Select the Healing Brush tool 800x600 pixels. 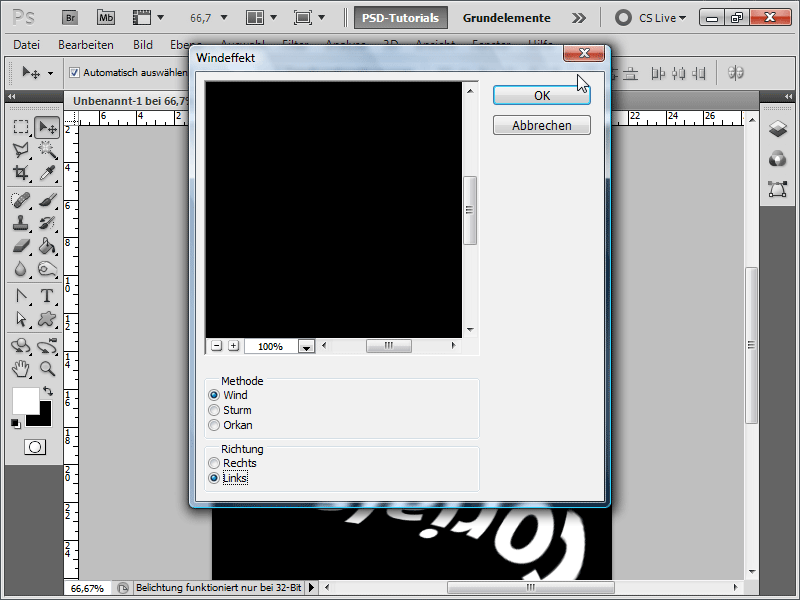[x=21, y=200]
